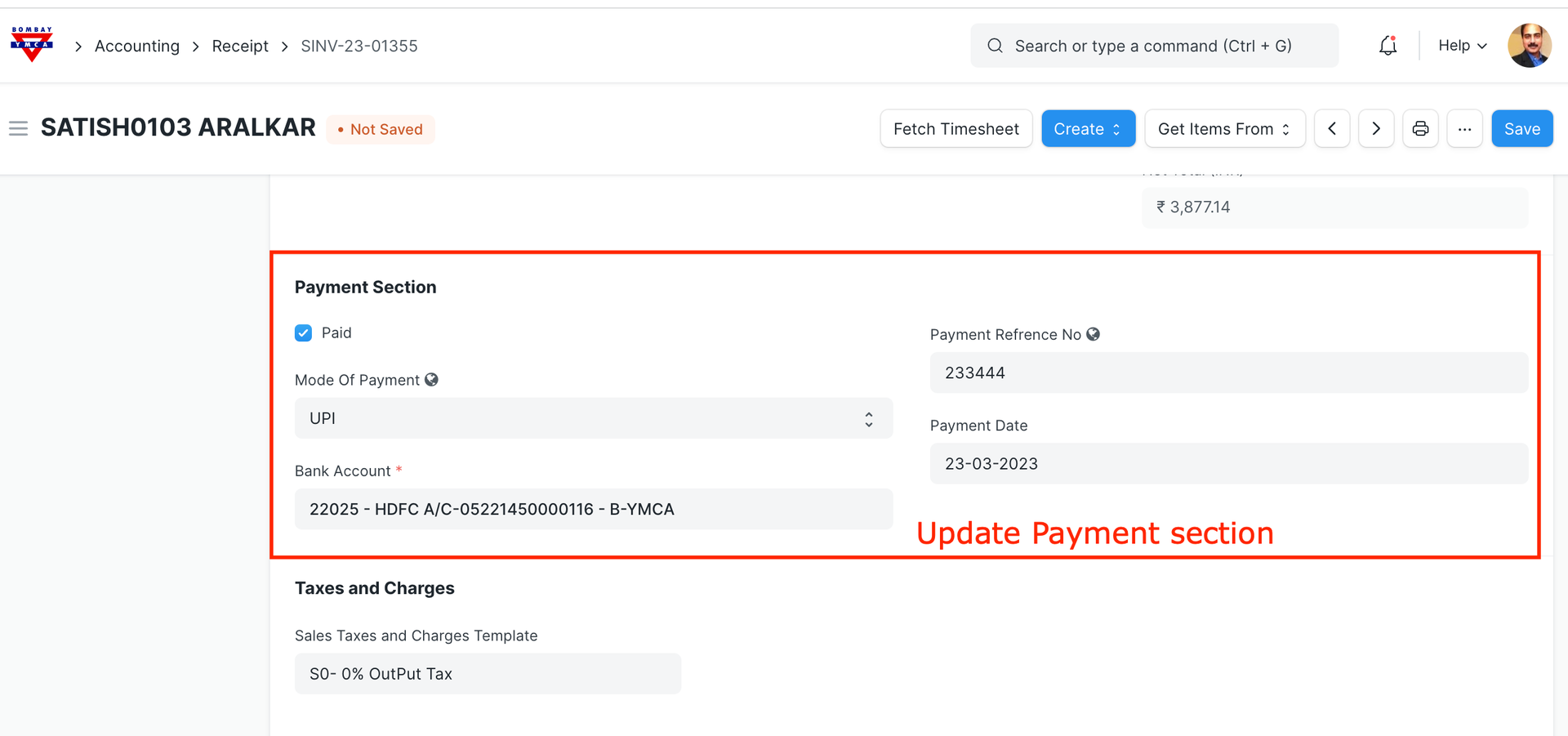
Task: Click globe icon beside Payment Refrence No
Action: click(x=1093, y=334)
